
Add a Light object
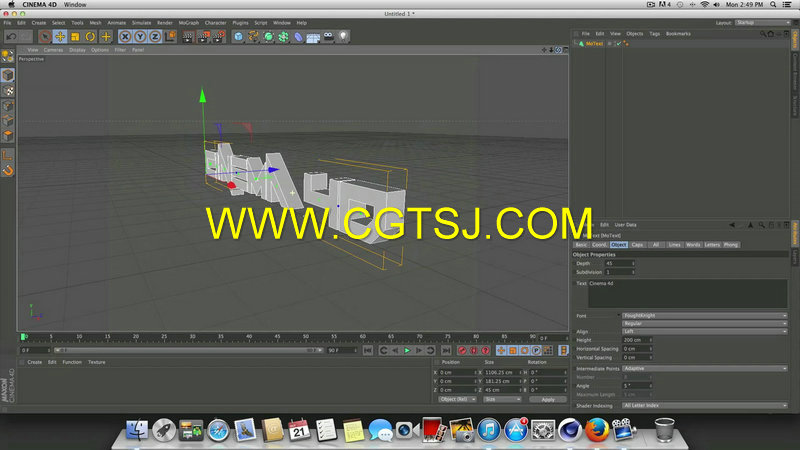(x=343, y=36)
